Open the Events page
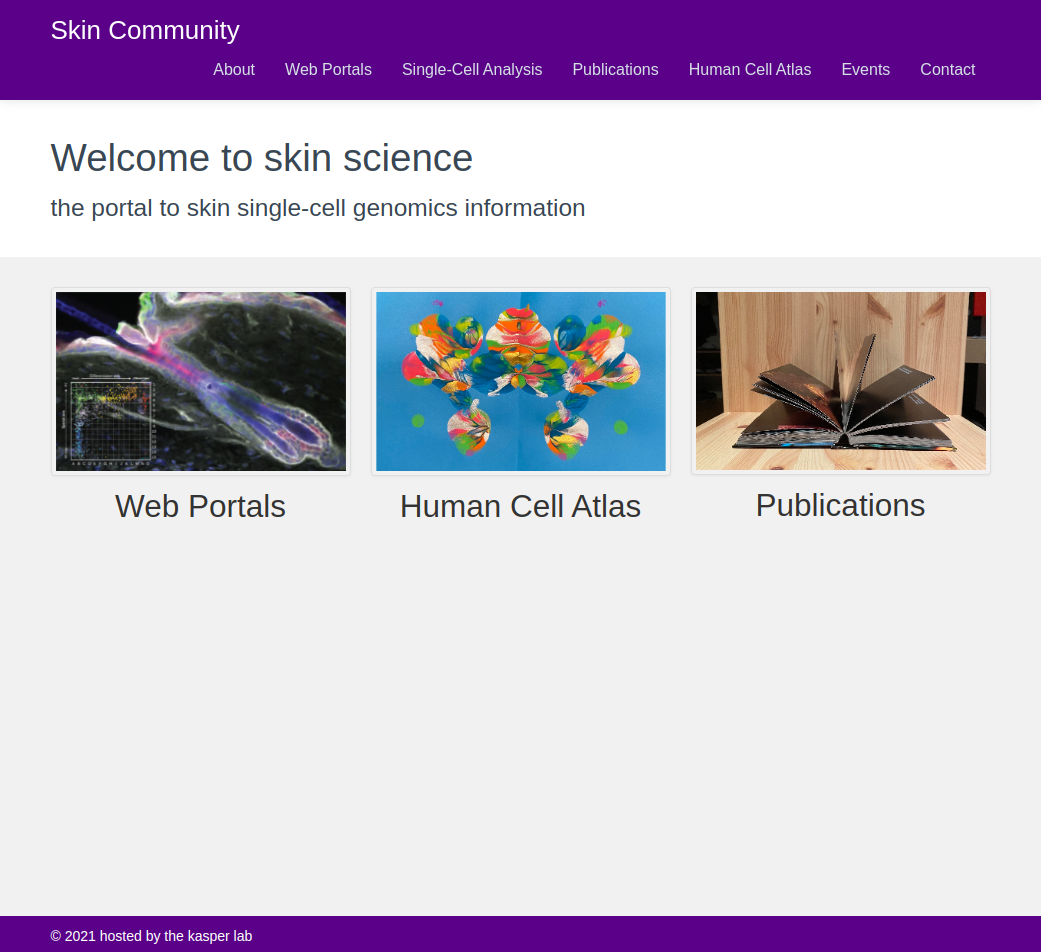The height and width of the screenshot is (952, 1041). point(865,70)
